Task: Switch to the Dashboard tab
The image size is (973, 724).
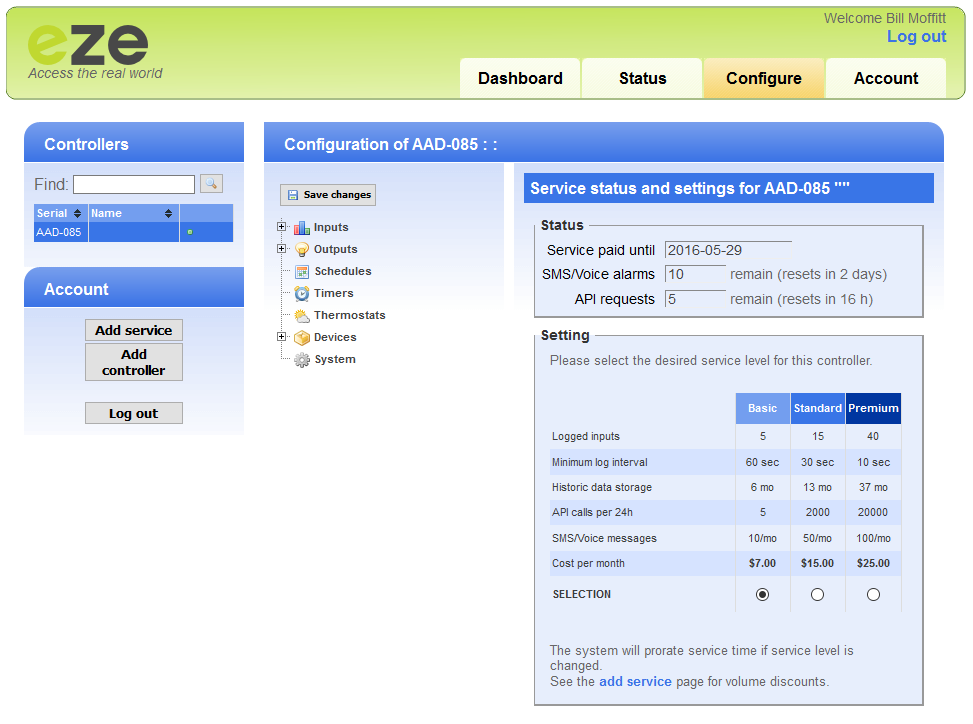Action: click(520, 79)
